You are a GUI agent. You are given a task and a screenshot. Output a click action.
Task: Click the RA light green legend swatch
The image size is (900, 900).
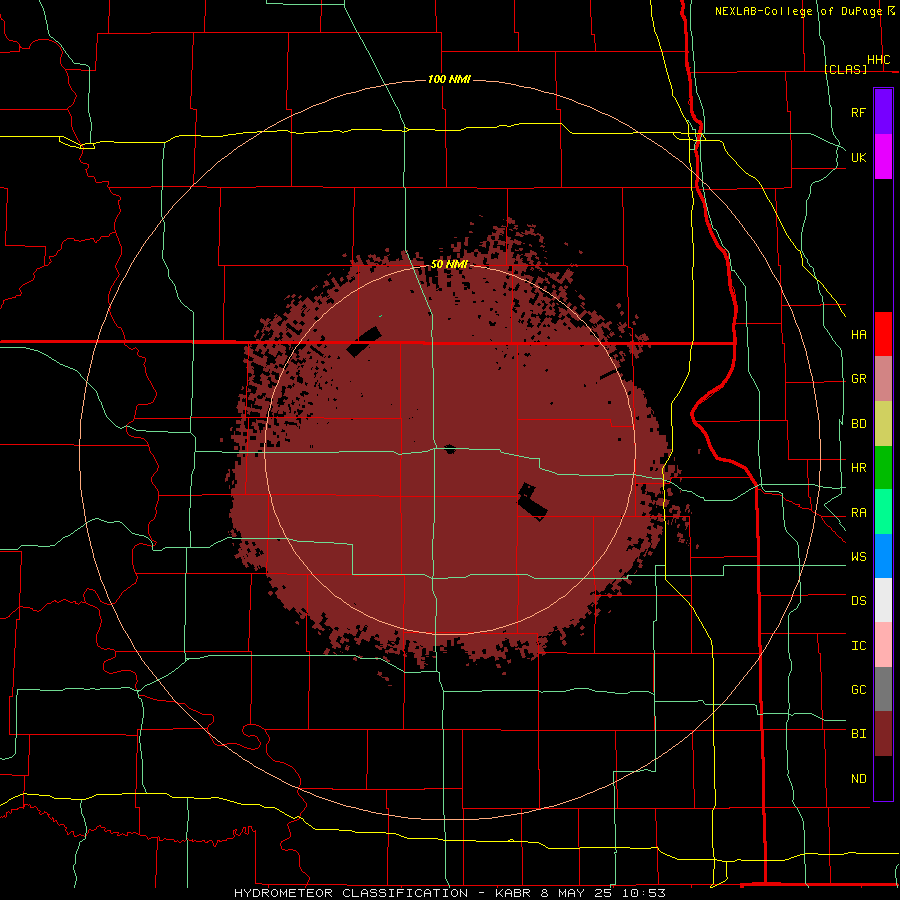click(x=883, y=512)
